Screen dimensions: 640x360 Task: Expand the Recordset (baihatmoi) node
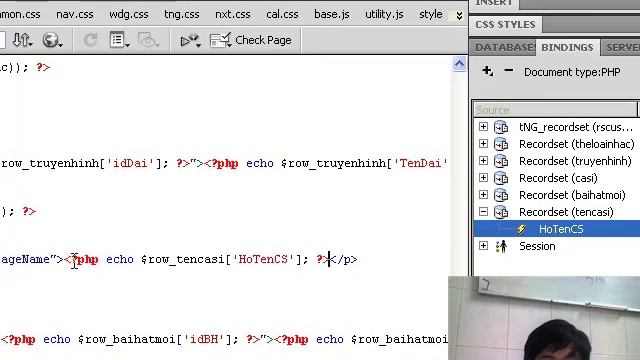pyautogui.click(x=483, y=195)
